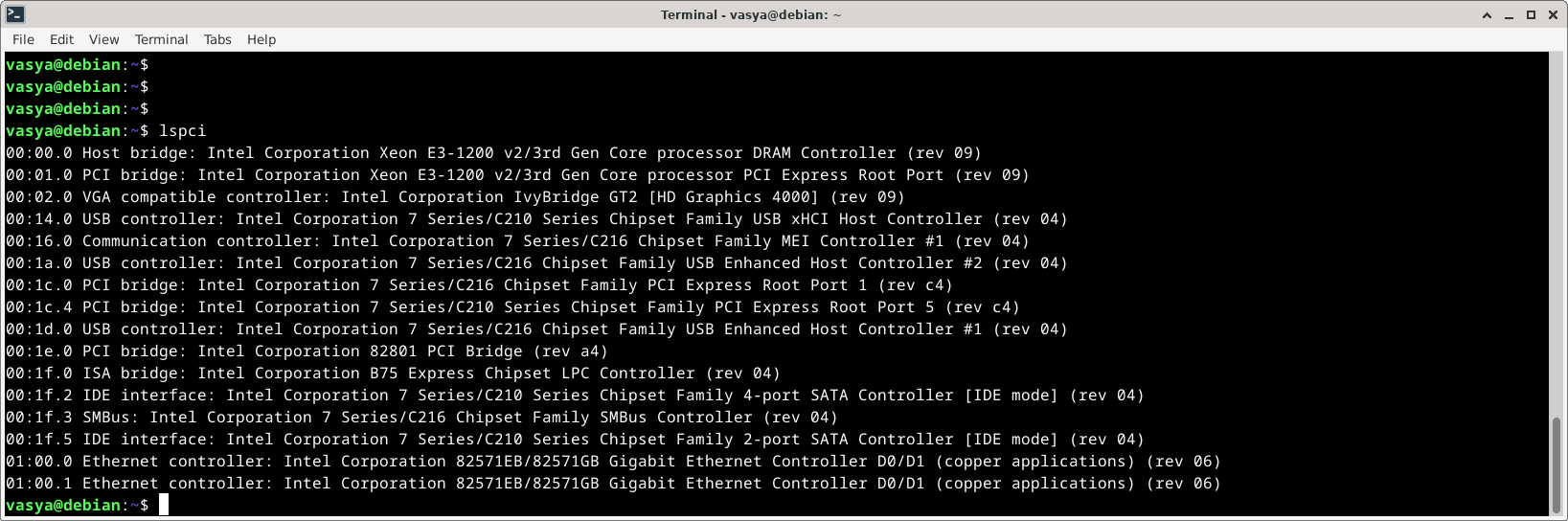Open the Edit menu

tap(62, 39)
